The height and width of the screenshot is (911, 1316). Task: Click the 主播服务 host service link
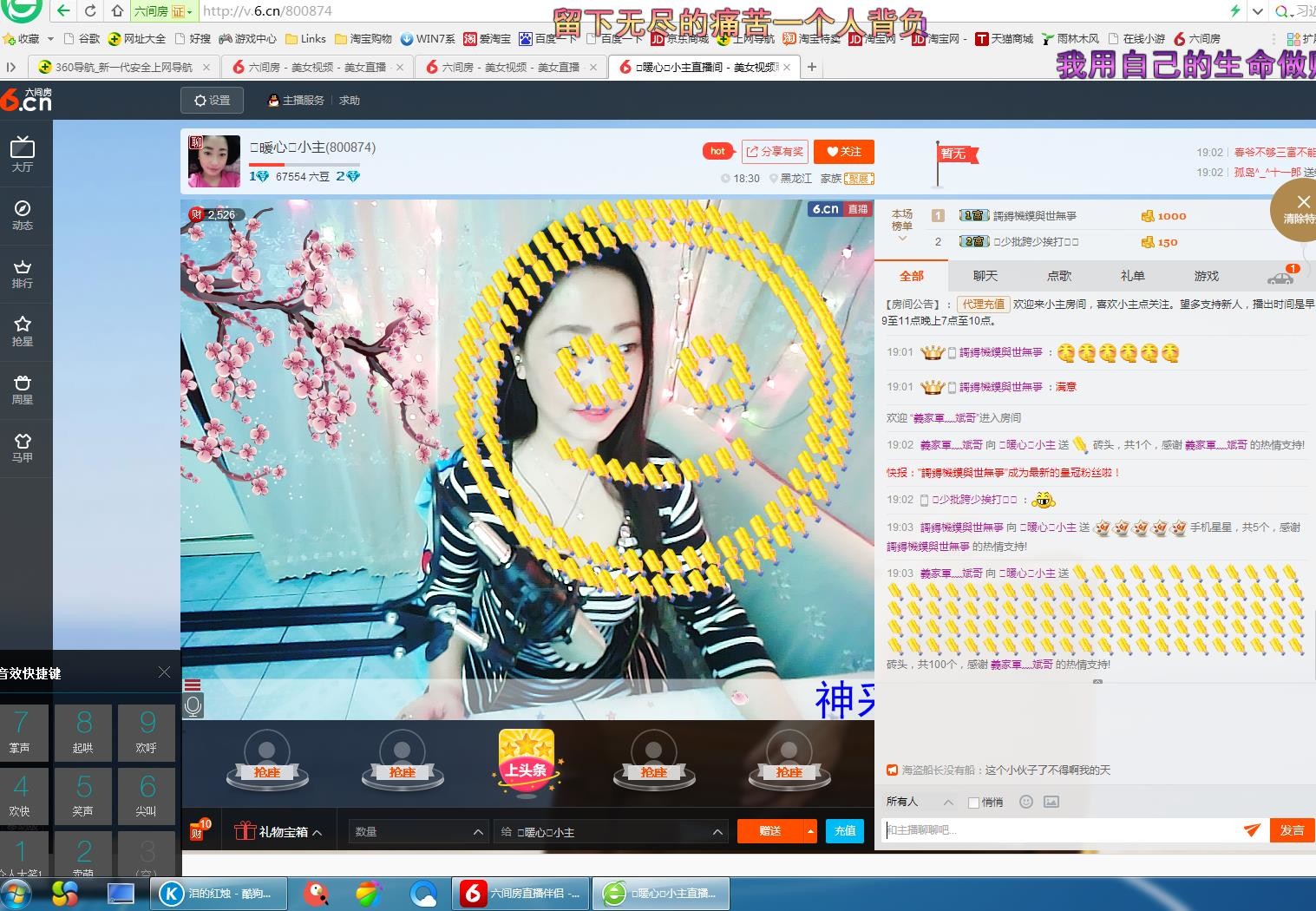coord(296,101)
